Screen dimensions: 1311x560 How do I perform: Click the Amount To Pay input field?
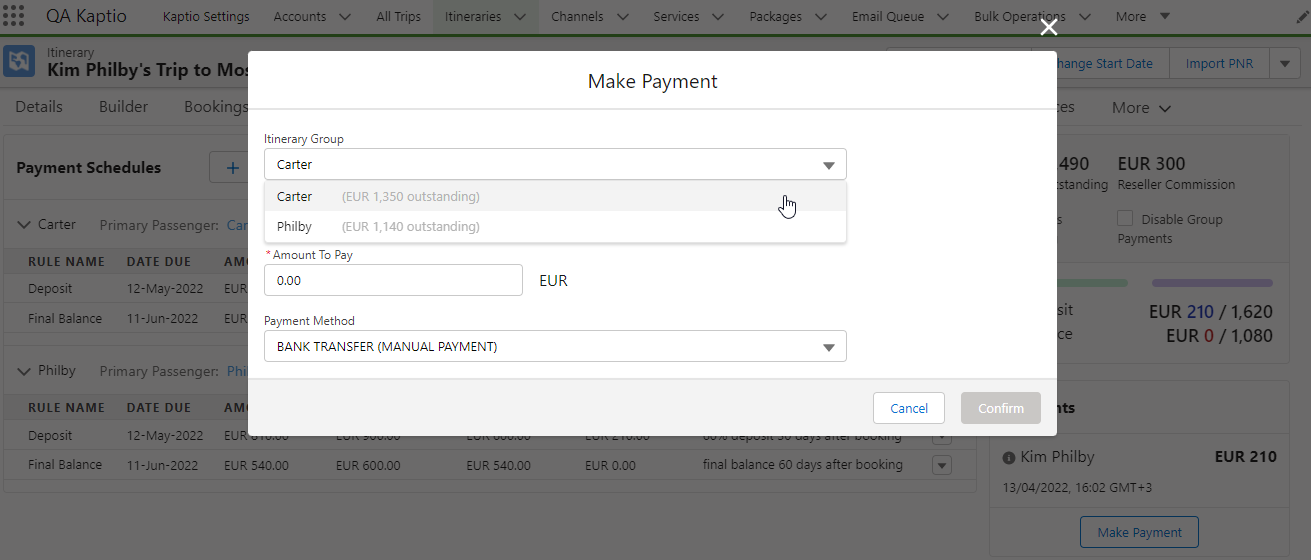click(x=393, y=281)
